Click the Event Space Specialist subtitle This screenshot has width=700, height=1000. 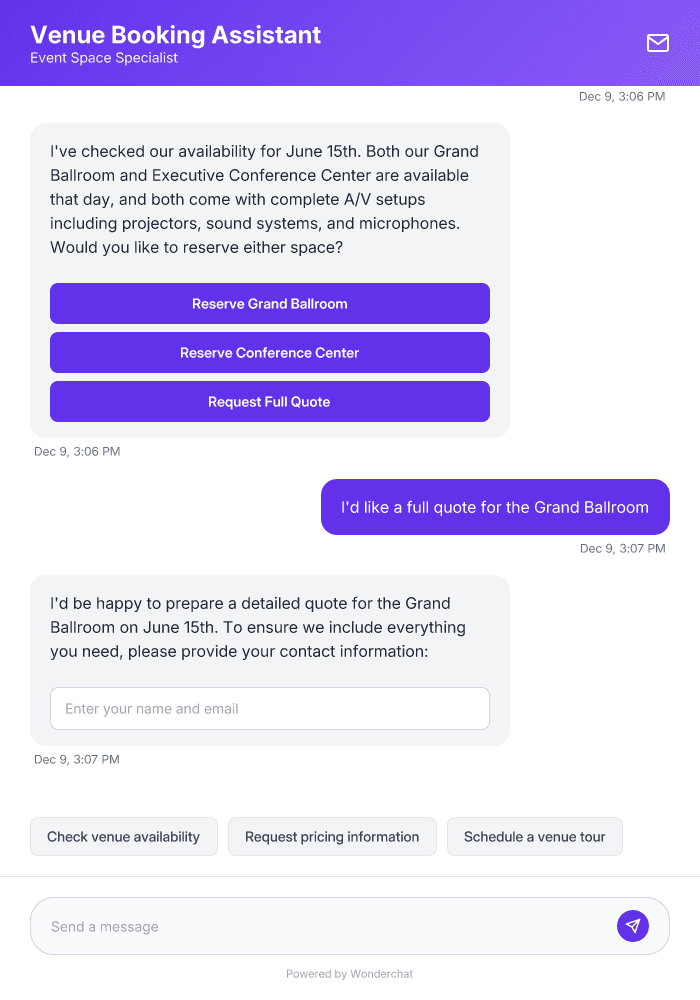104,58
